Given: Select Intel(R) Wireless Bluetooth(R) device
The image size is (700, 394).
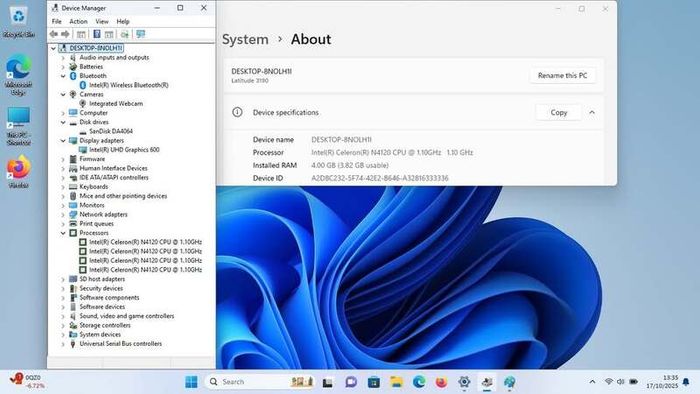Looking at the screenshot, I should click(x=129, y=85).
